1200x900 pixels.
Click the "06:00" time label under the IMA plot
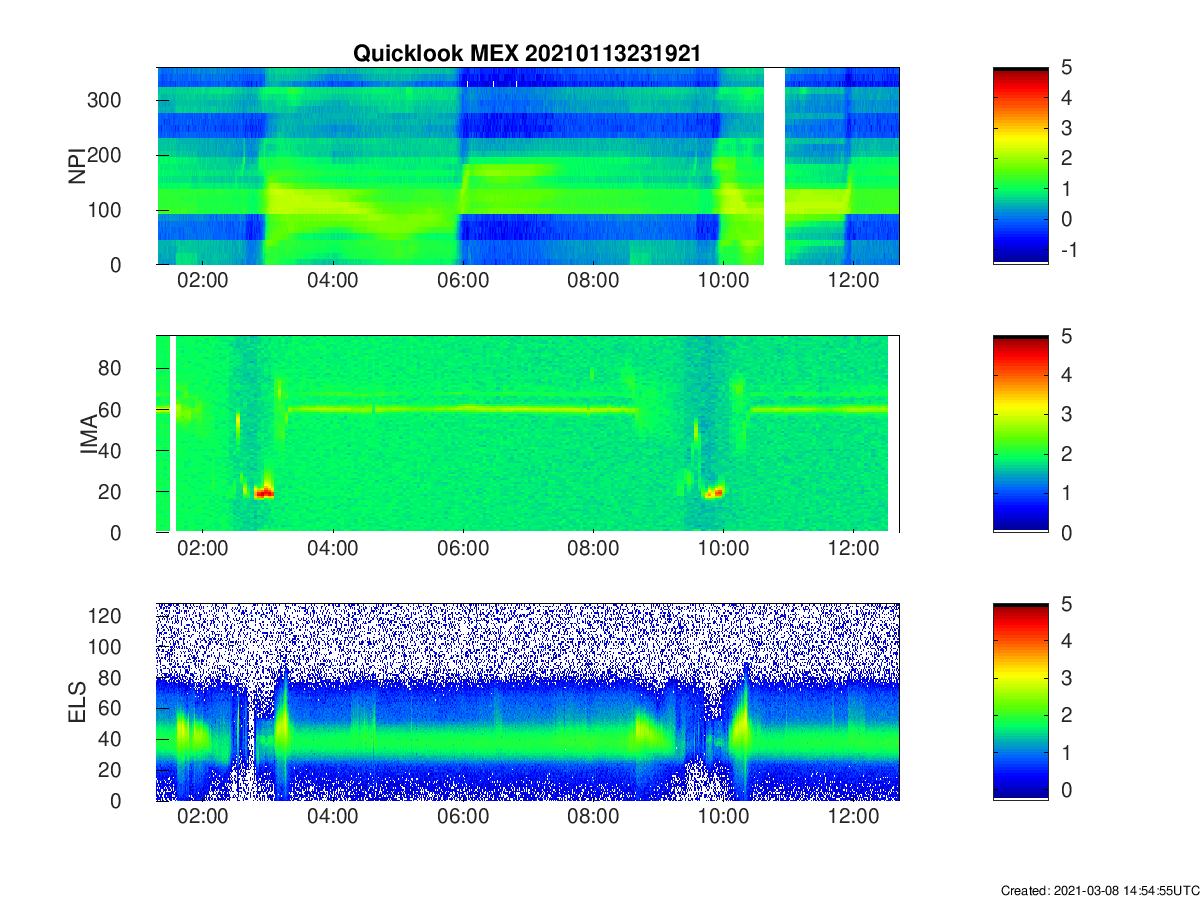coord(463,550)
